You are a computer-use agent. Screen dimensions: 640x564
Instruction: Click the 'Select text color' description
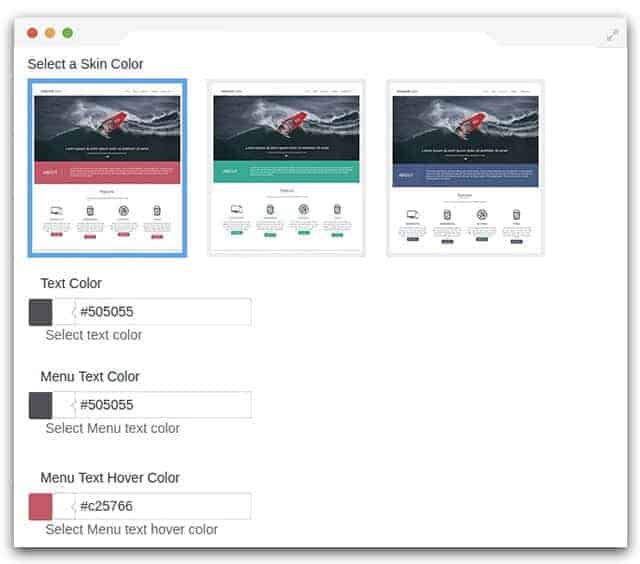click(x=94, y=335)
